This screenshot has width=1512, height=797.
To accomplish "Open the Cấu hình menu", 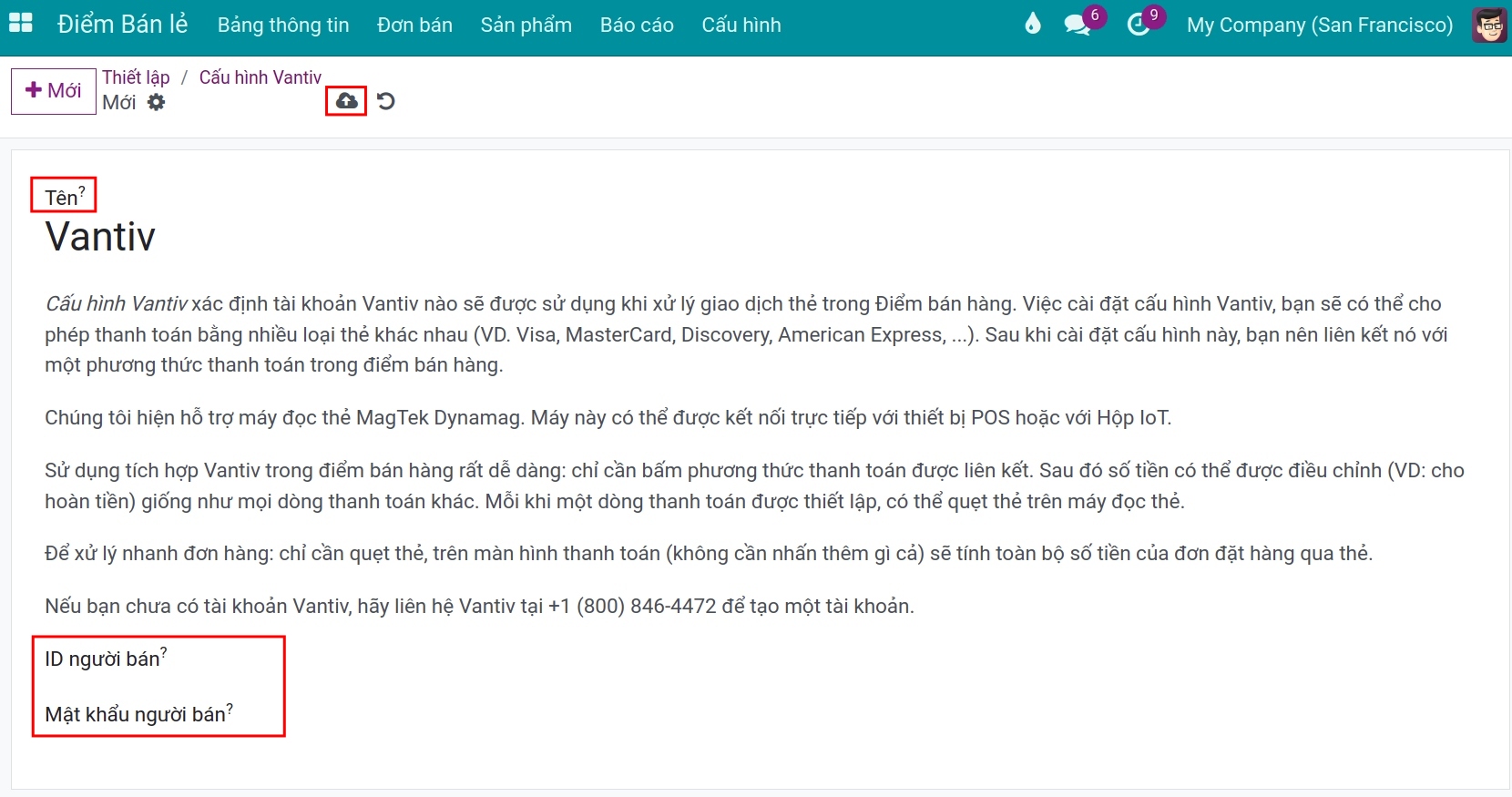I will pos(741,25).
